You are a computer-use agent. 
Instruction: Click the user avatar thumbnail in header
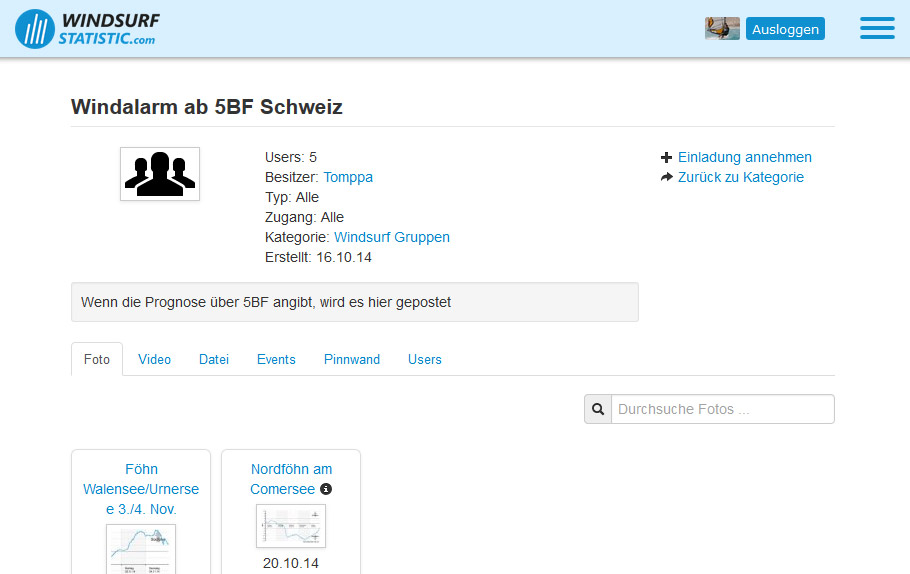click(x=722, y=29)
